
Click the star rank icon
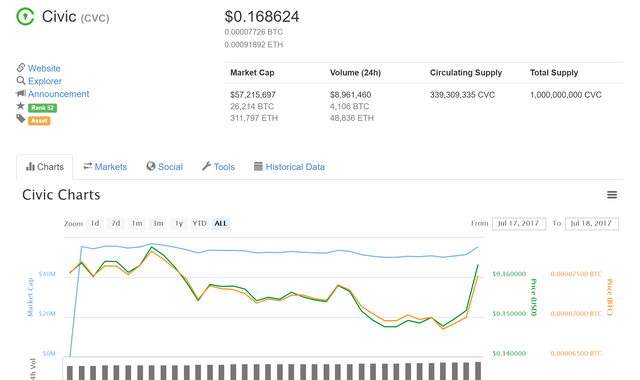coord(20,106)
